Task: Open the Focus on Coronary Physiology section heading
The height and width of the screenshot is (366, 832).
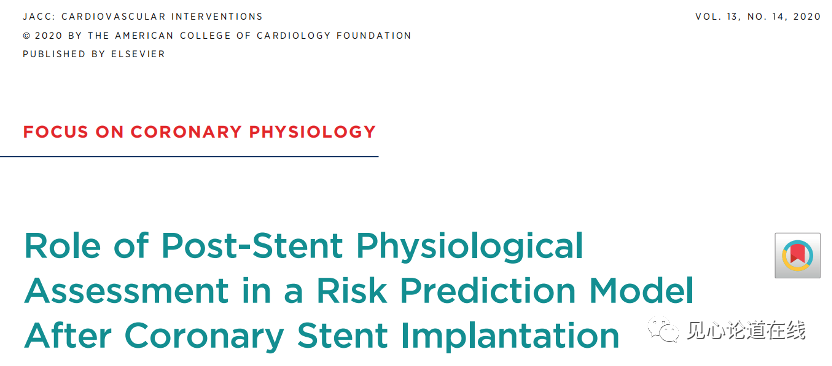Action: pos(200,132)
